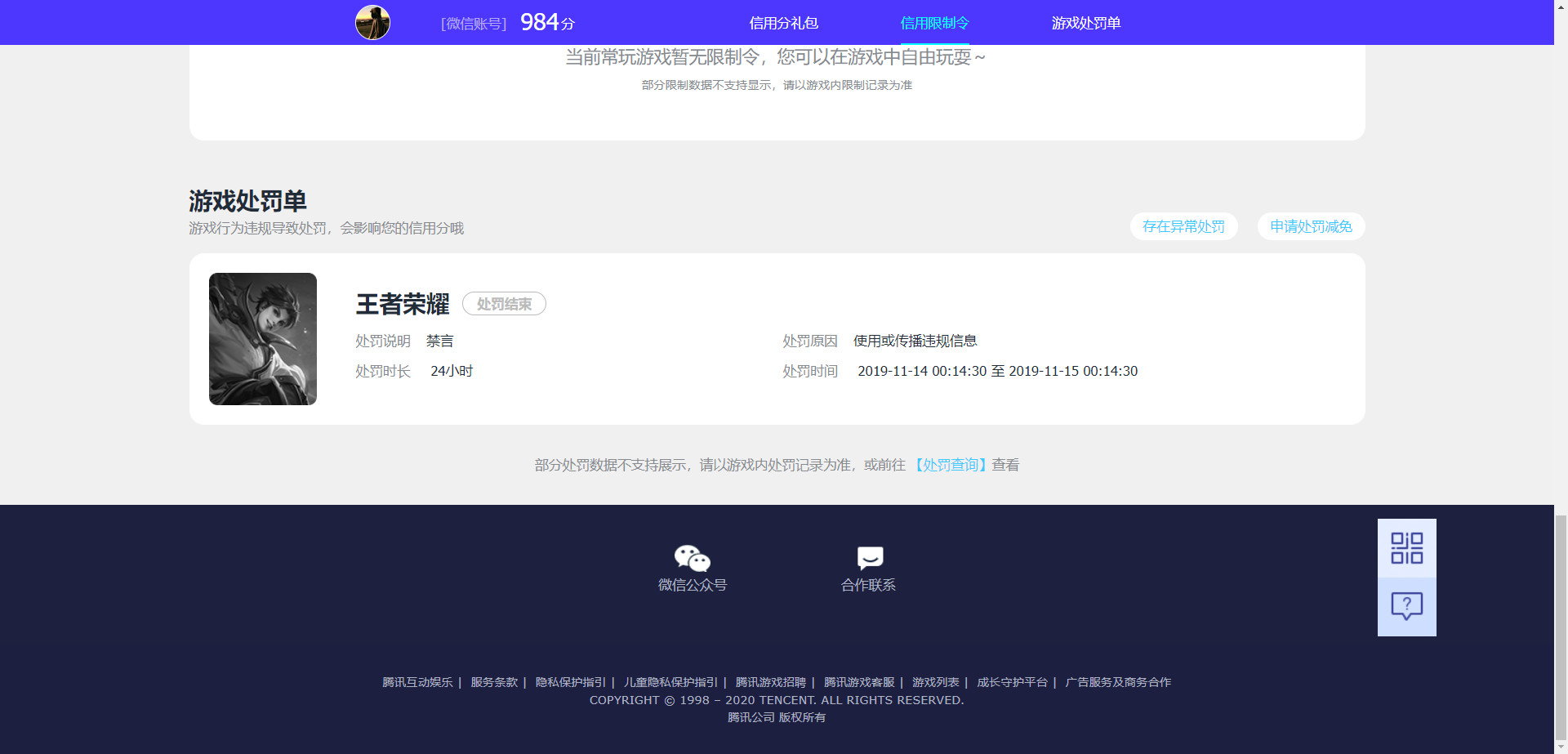
Task: Click the 使用或传播违规信息 penalty reason
Action: pyautogui.click(x=915, y=341)
